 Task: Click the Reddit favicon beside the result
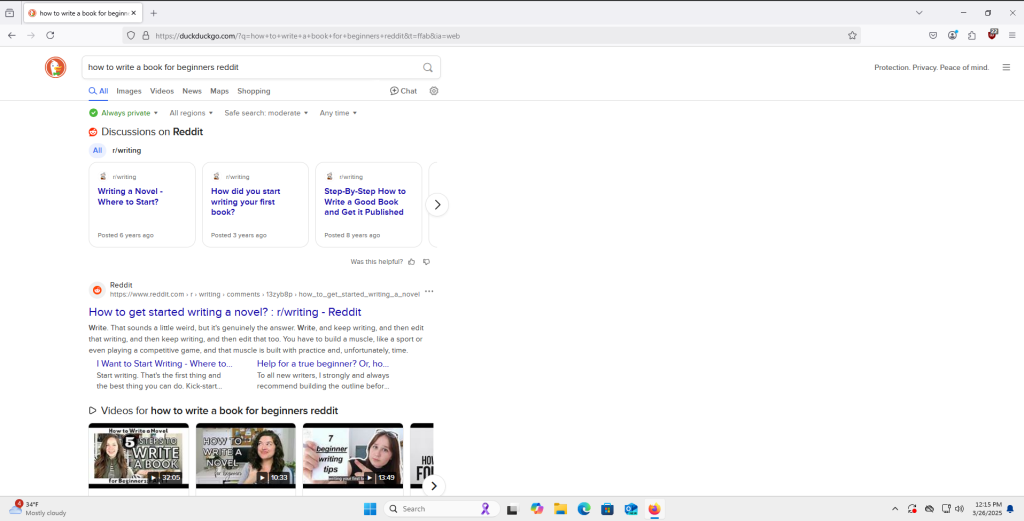(97, 290)
